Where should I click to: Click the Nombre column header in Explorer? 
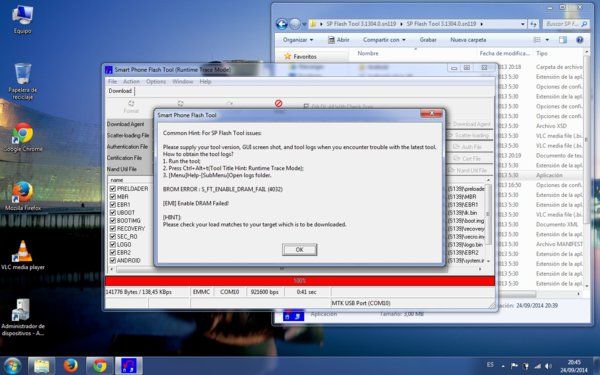coord(368,54)
